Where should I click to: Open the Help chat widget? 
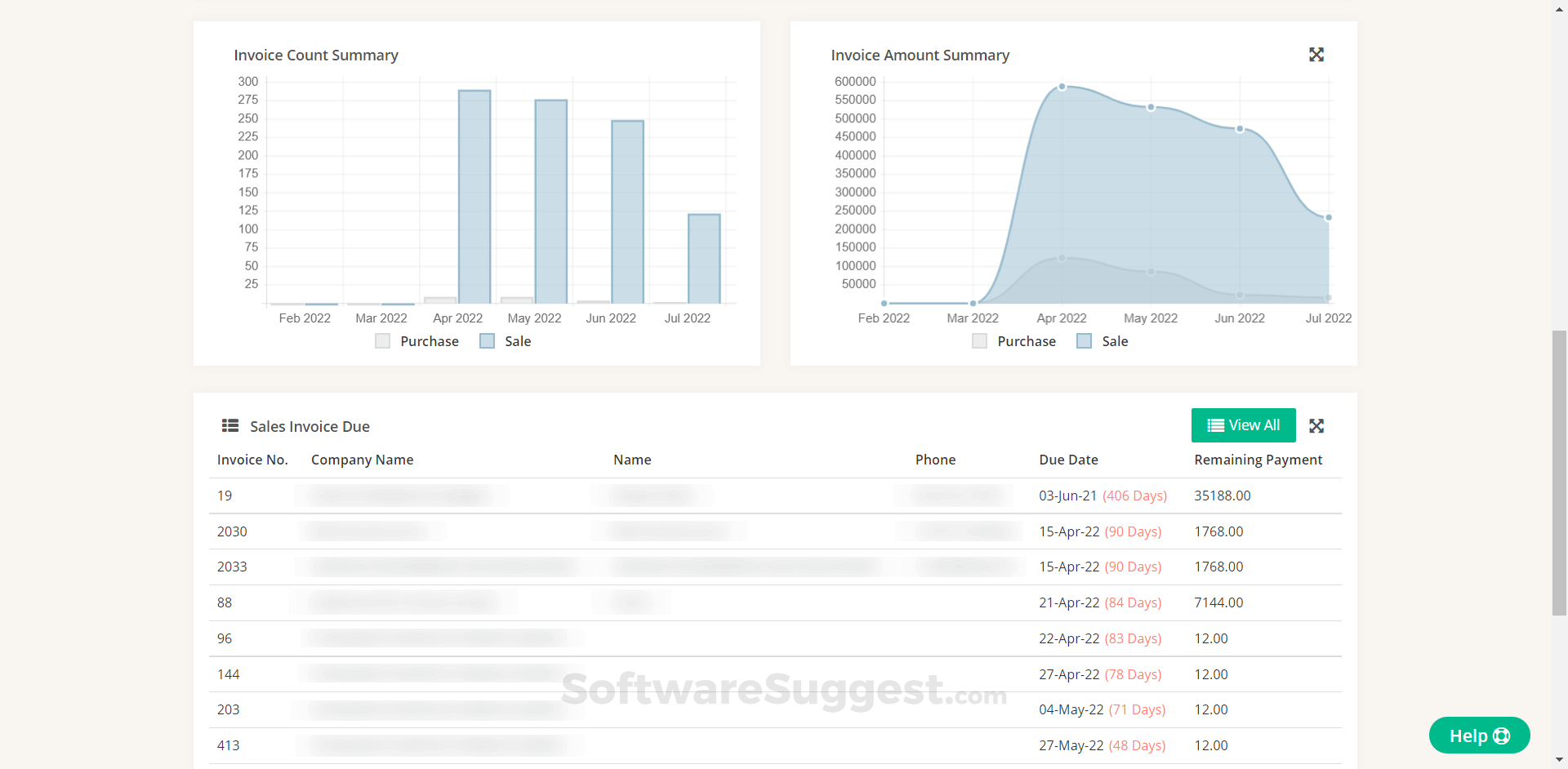point(1478,736)
